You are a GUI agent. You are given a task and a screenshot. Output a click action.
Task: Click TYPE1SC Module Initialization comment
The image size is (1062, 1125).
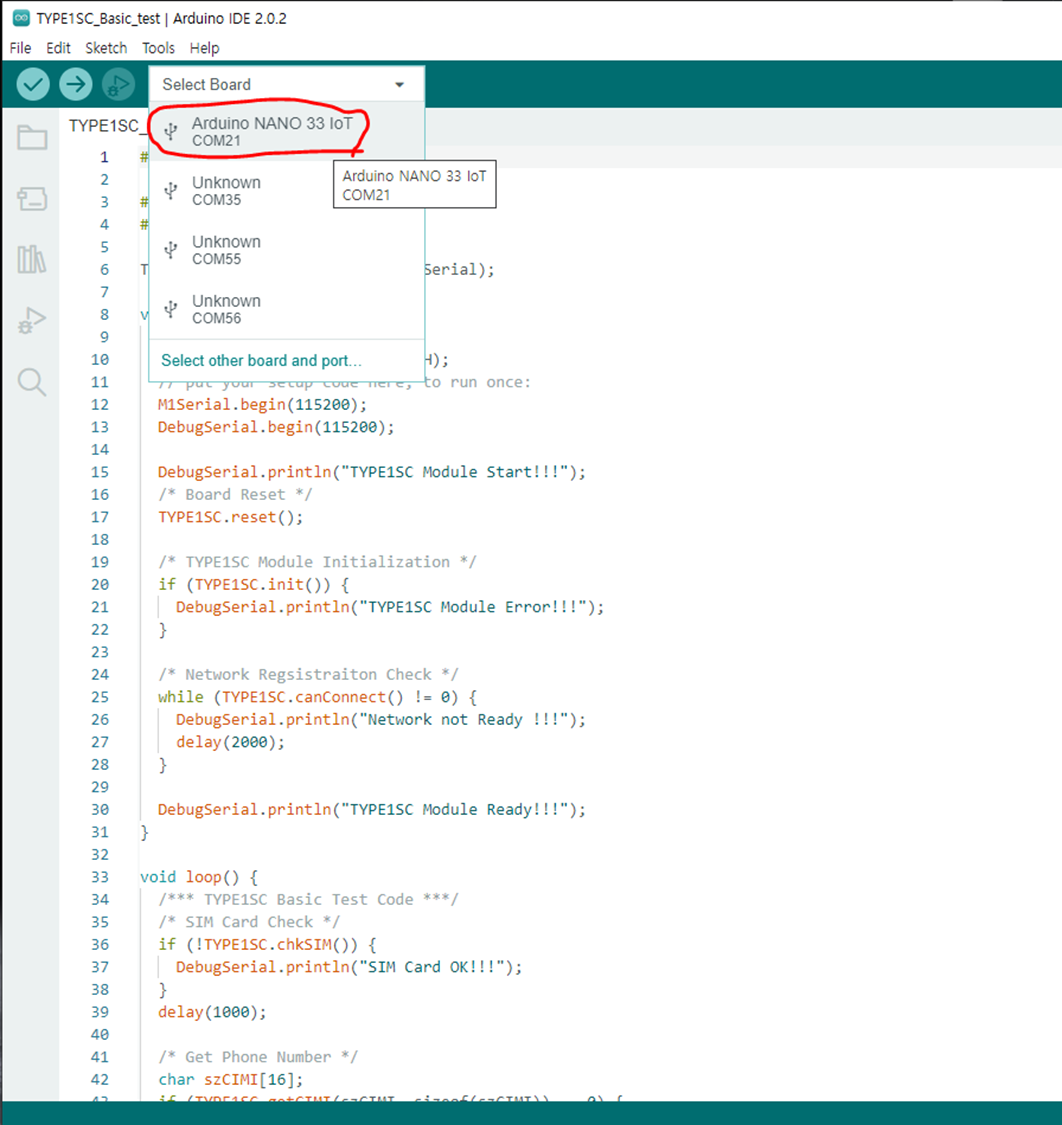click(x=317, y=562)
